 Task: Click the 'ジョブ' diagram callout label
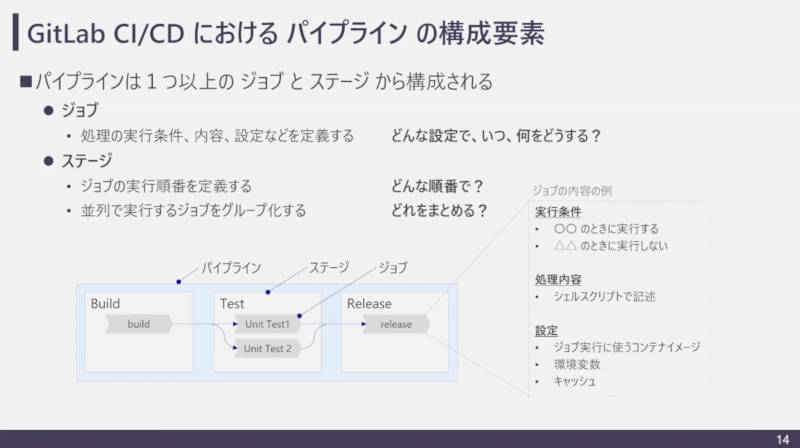point(392,267)
